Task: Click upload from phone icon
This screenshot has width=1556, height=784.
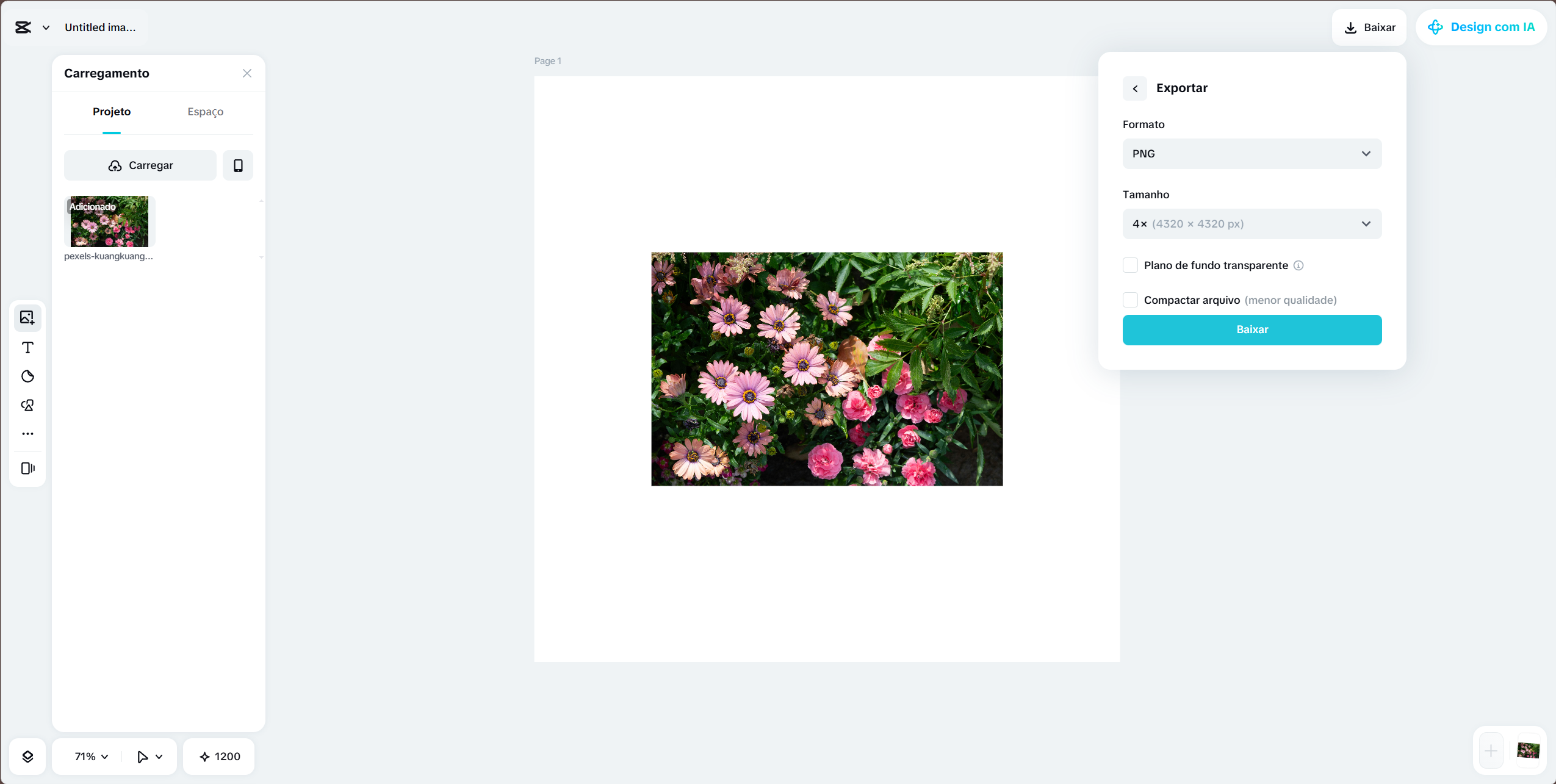Action: click(238, 165)
